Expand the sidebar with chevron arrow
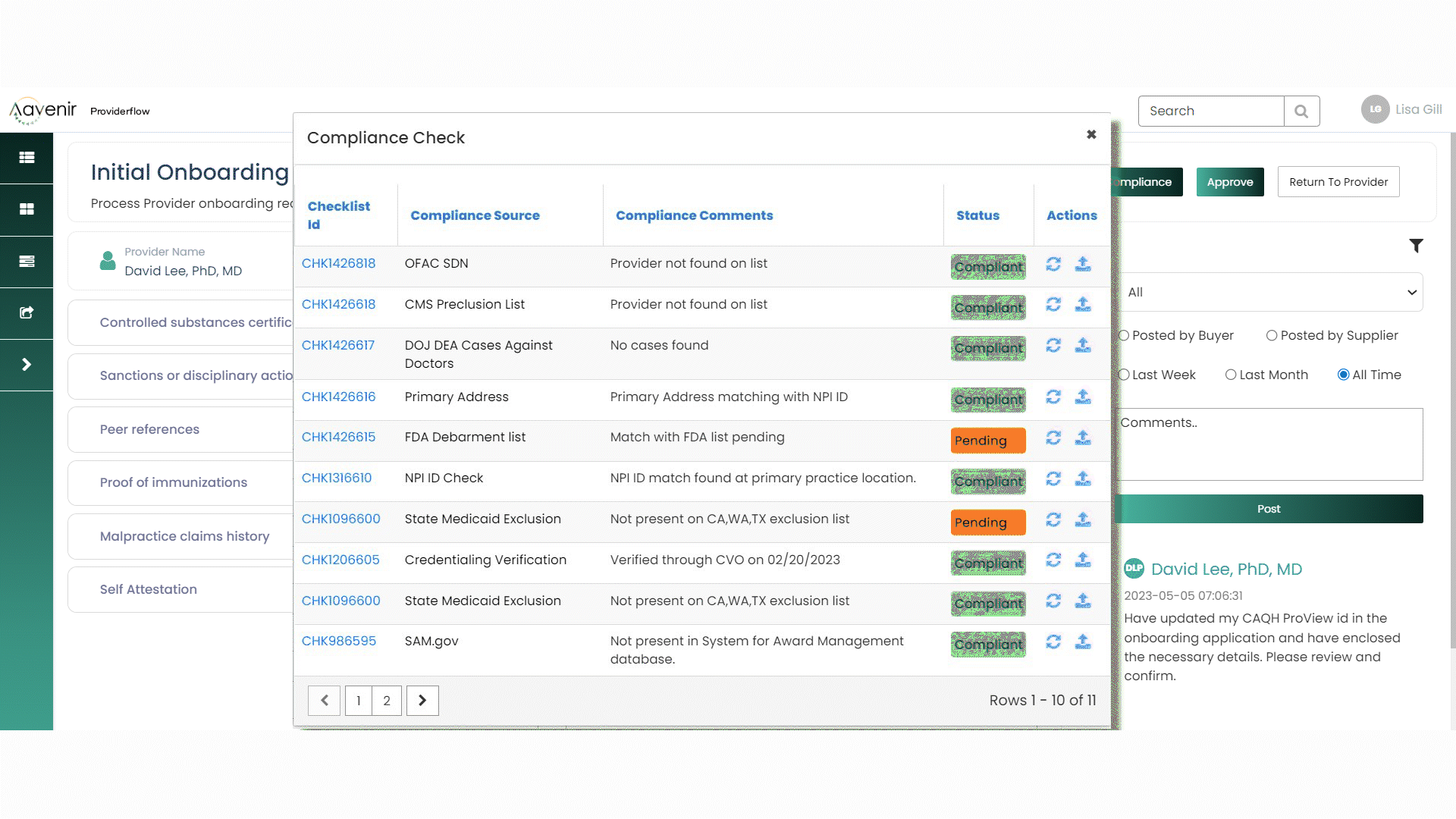The width and height of the screenshot is (1456, 819). [x=27, y=365]
